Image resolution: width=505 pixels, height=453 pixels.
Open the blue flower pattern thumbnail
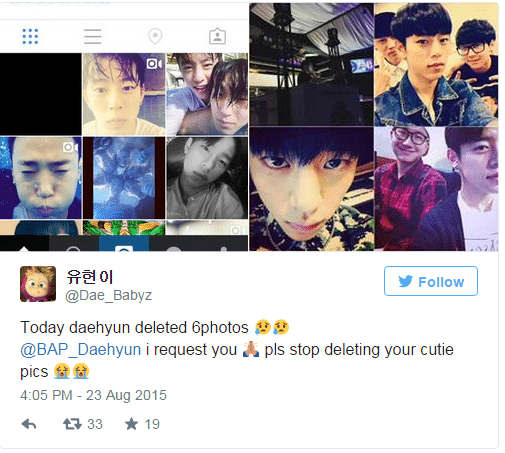click(x=124, y=178)
